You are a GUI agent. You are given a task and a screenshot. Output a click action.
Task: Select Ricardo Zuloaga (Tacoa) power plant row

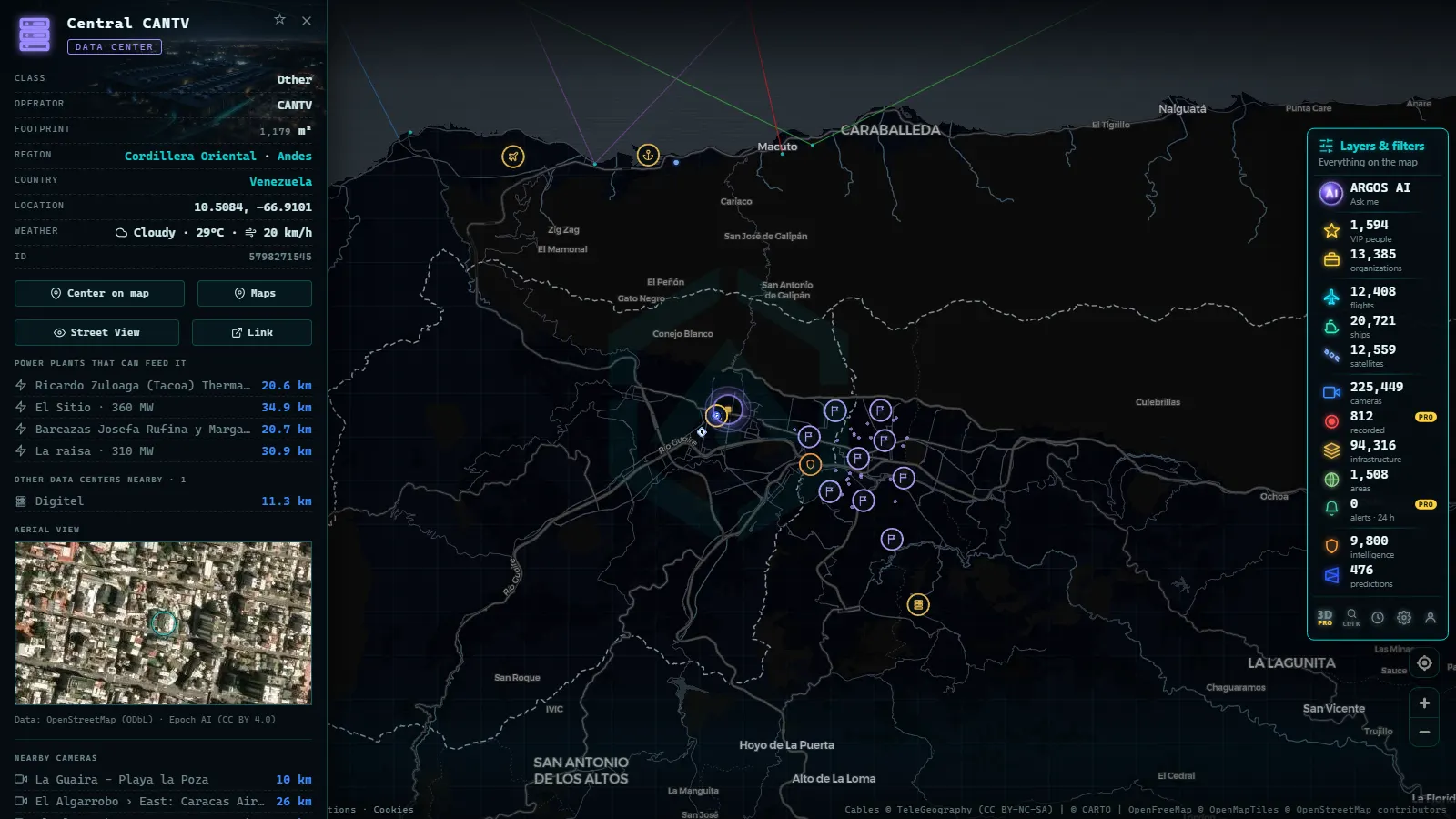(163, 385)
